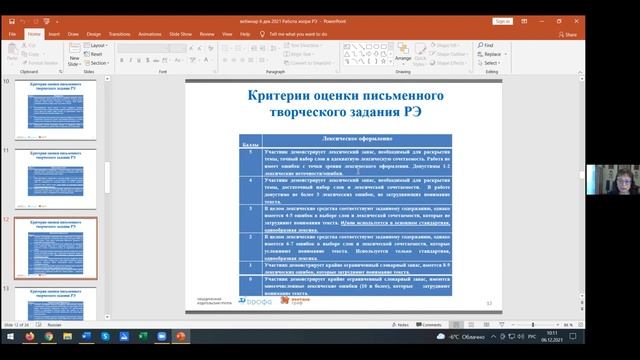Open the File menu

coord(12,34)
